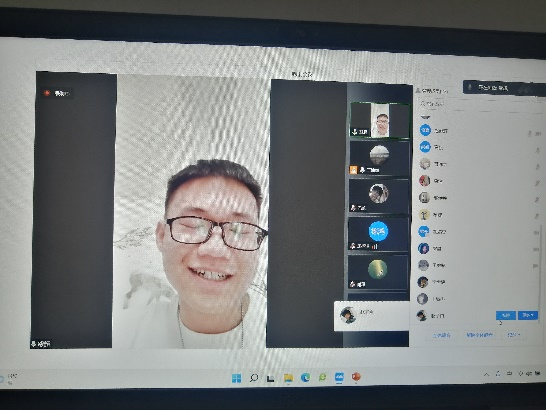Viewport: 546px width, 410px height.
Task: Open Task View from the taskbar
Action: pos(271,379)
